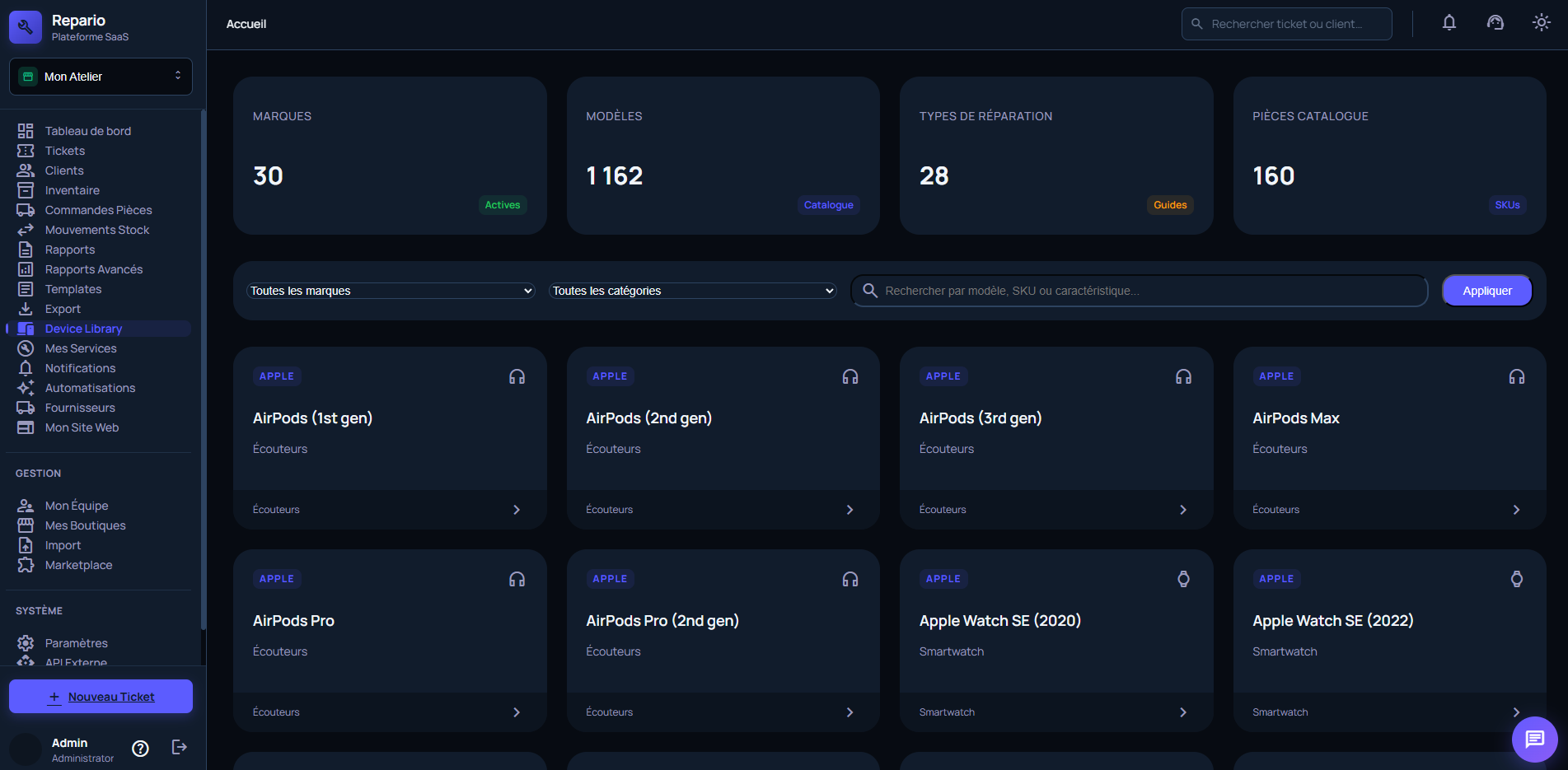Click the Tableau de bord grid icon
The height and width of the screenshot is (770, 1568).
[26, 131]
